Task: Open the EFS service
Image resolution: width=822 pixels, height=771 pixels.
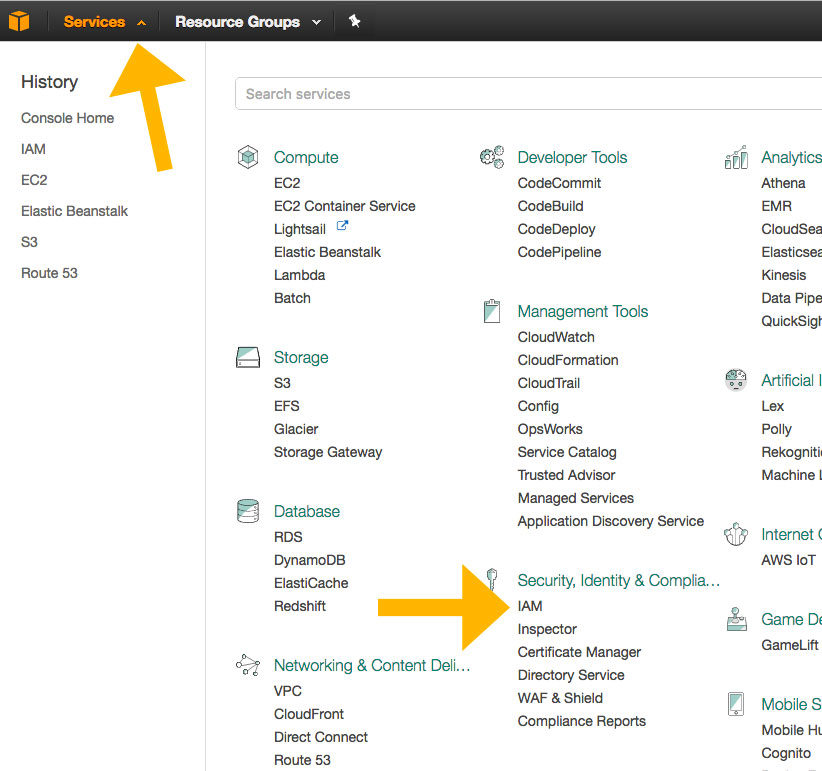Action: (287, 406)
